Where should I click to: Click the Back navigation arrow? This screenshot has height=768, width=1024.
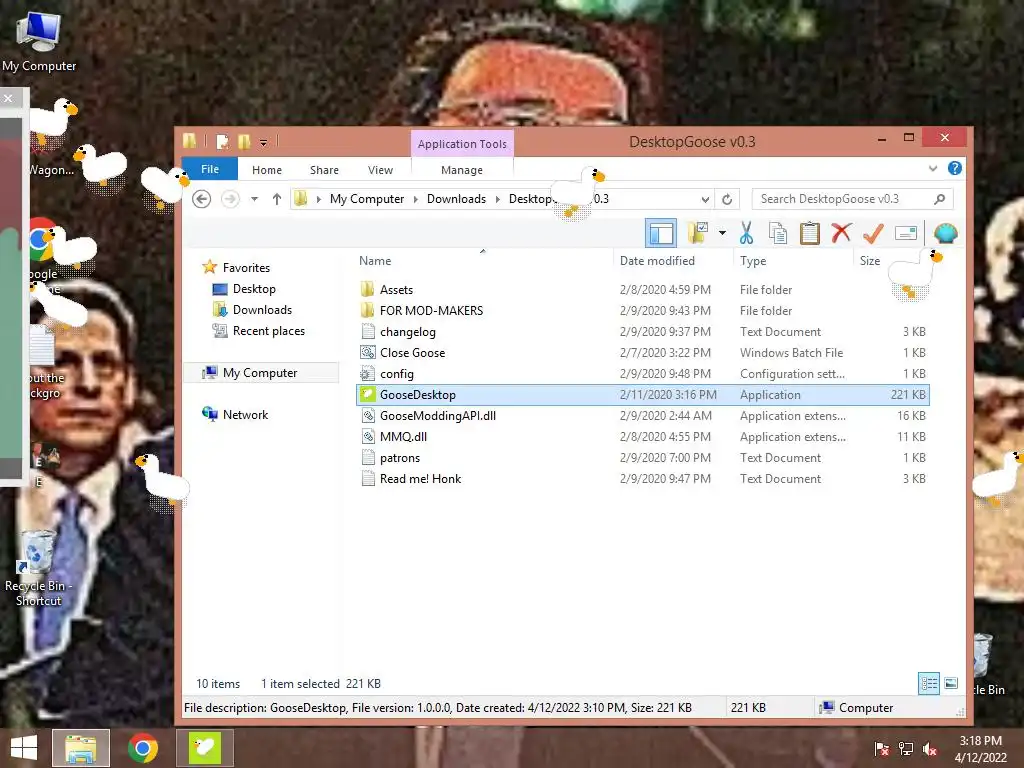tap(202, 199)
